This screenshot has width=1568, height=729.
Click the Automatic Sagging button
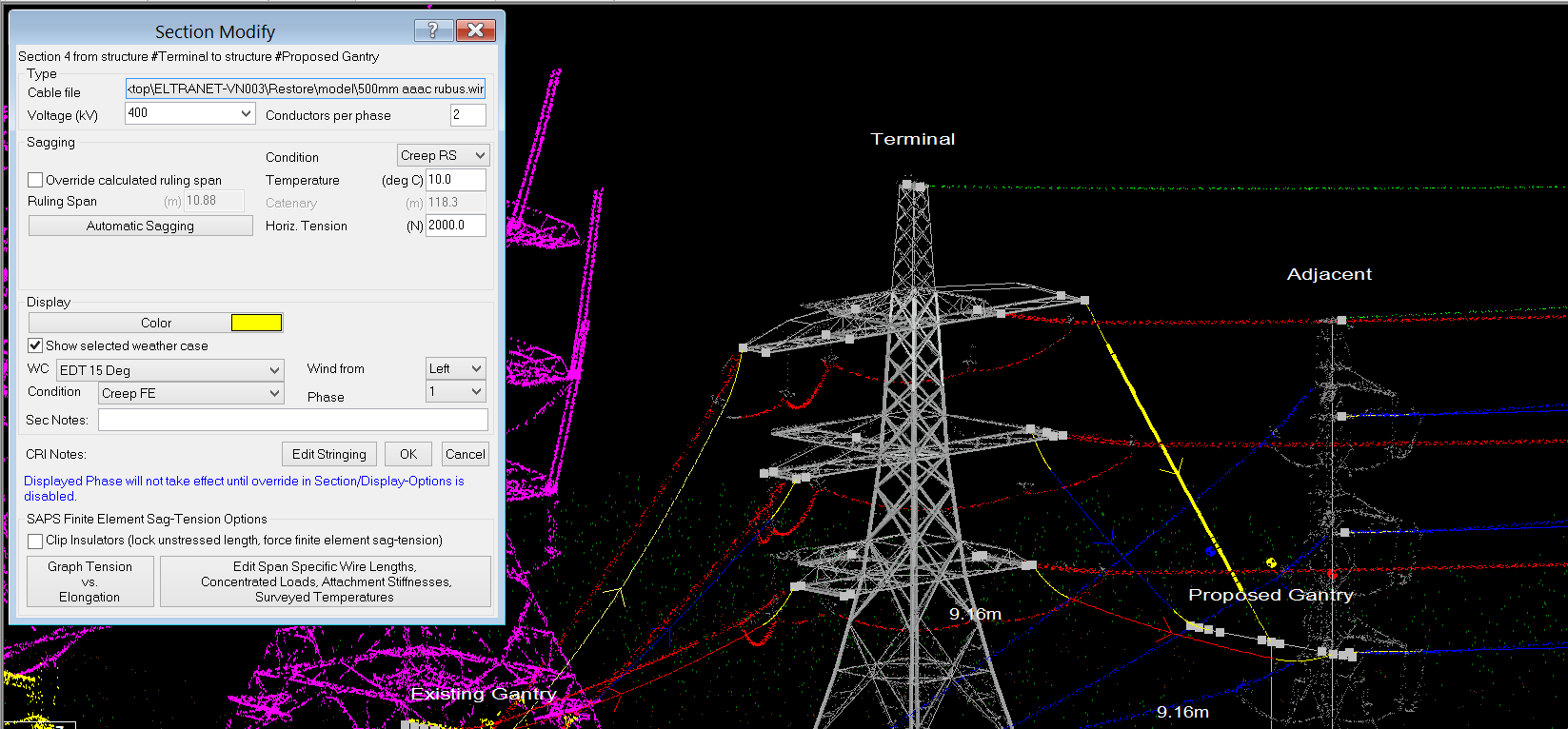tap(140, 226)
